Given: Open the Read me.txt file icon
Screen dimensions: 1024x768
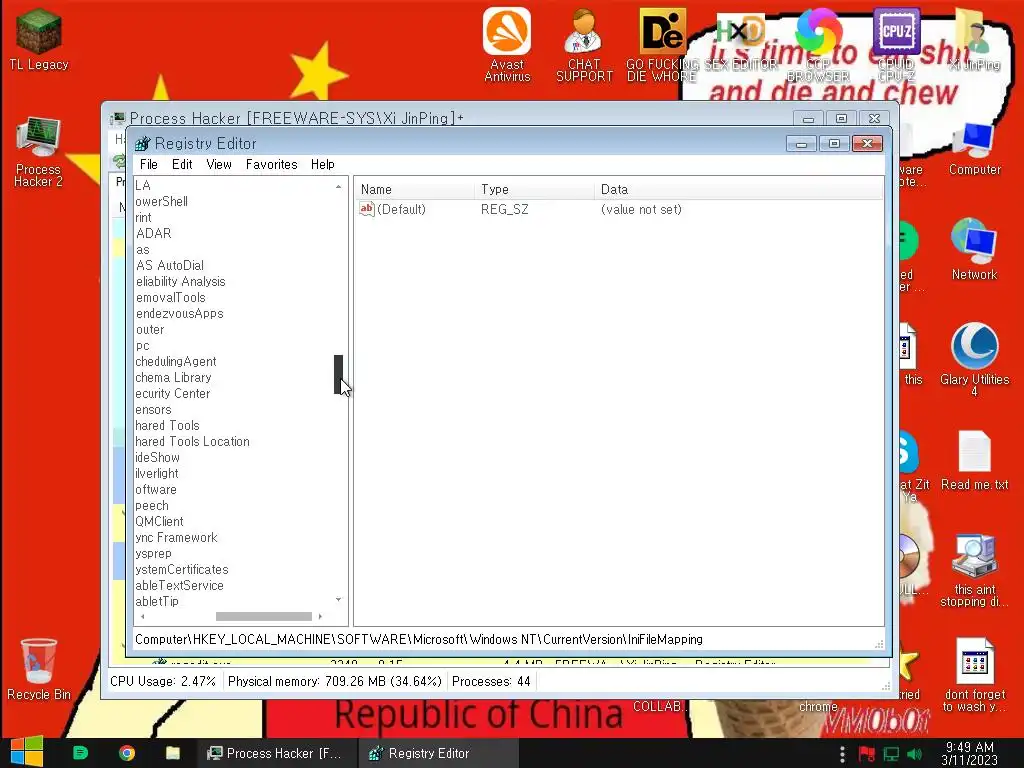Looking at the screenshot, I should 974,460.
